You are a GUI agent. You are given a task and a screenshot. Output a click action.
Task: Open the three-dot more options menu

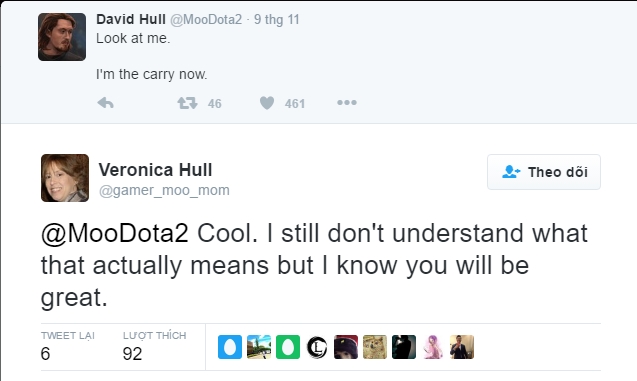point(347,103)
